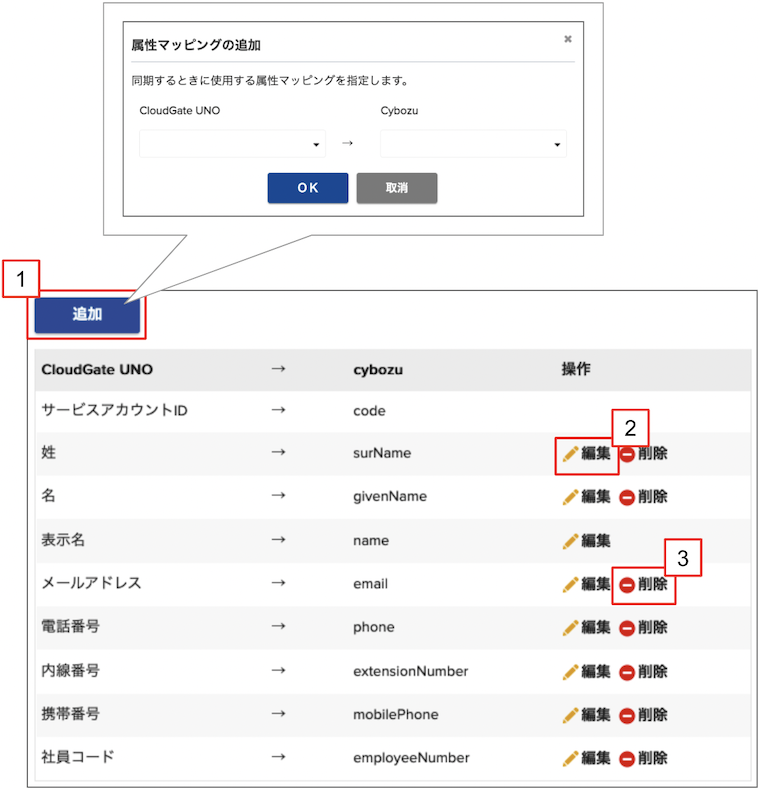The height and width of the screenshot is (790, 760).
Task: Click the givenName text cell
Action: pos(390,497)
